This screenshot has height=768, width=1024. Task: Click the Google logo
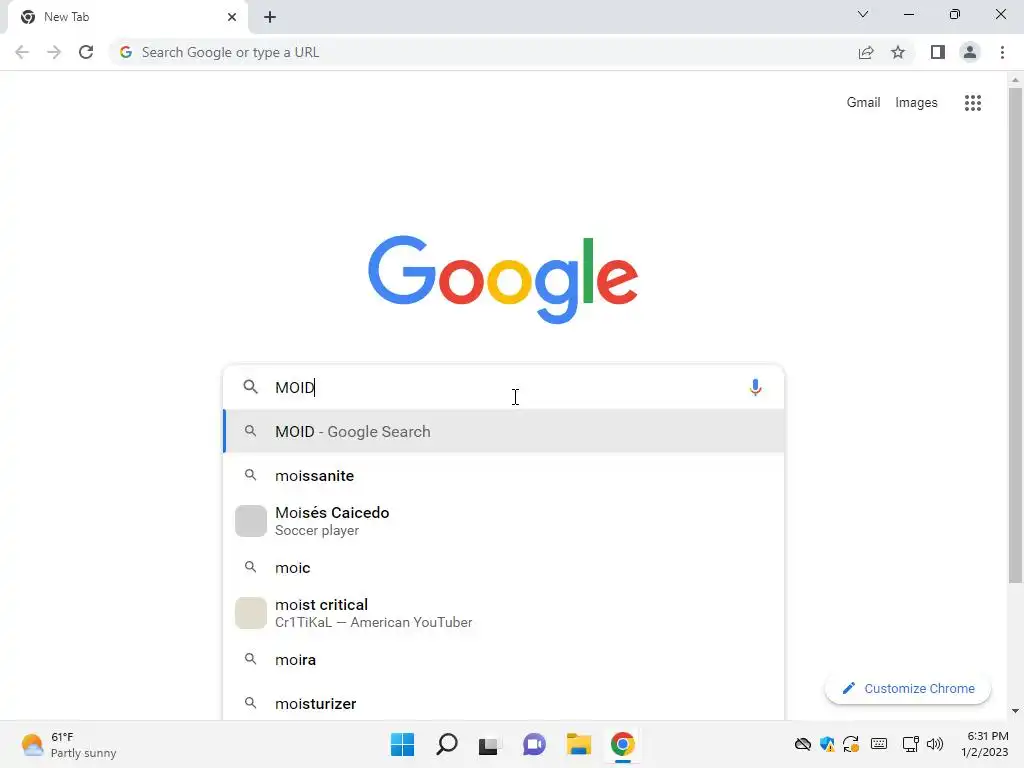pos(503,279)
